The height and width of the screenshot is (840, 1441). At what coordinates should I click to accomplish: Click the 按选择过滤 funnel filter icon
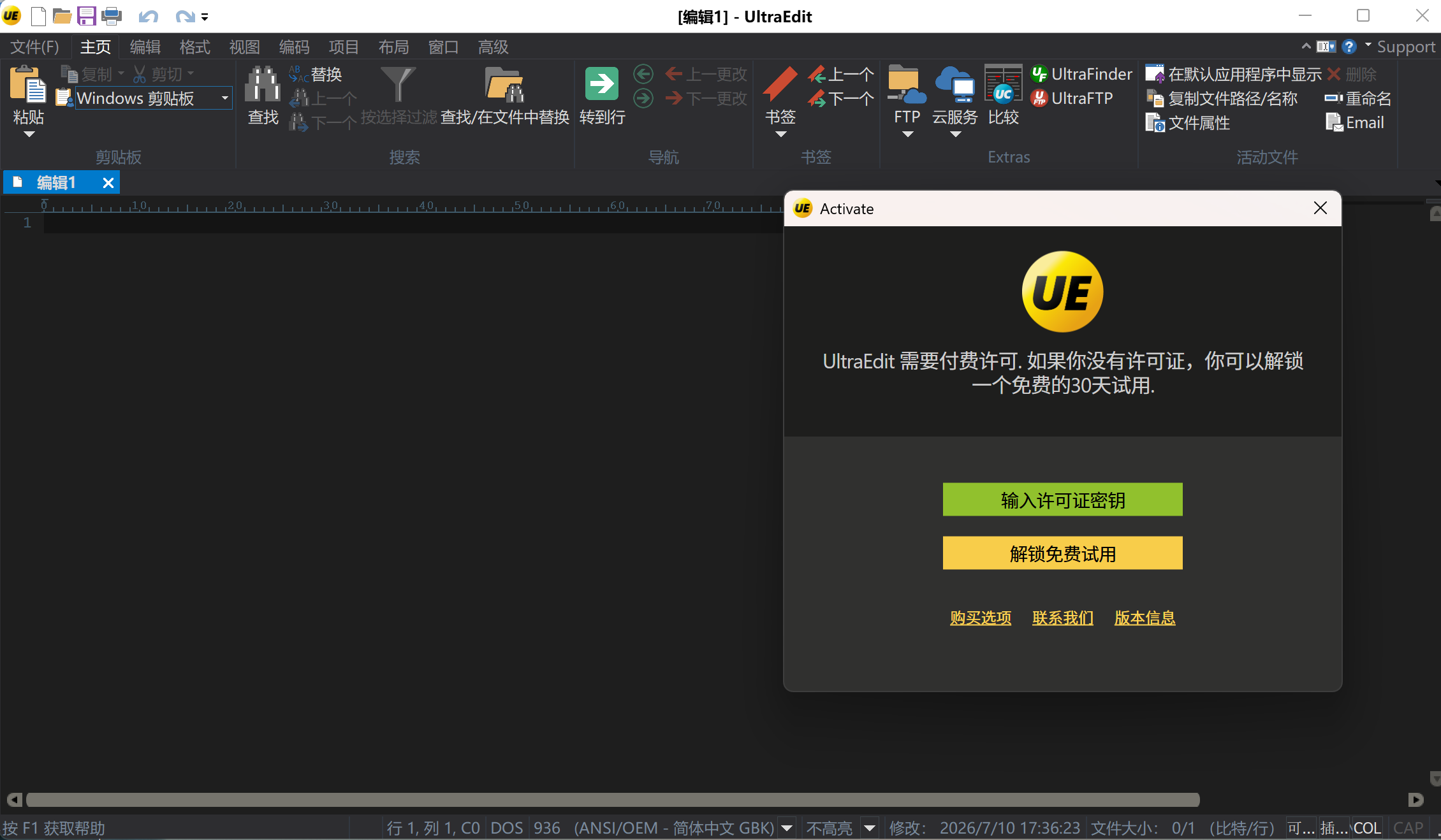(x=398, y=84)
